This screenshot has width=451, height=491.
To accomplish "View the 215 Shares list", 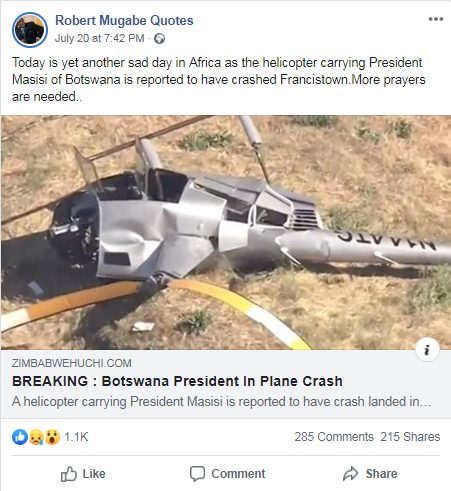I will tap(410, 437).
